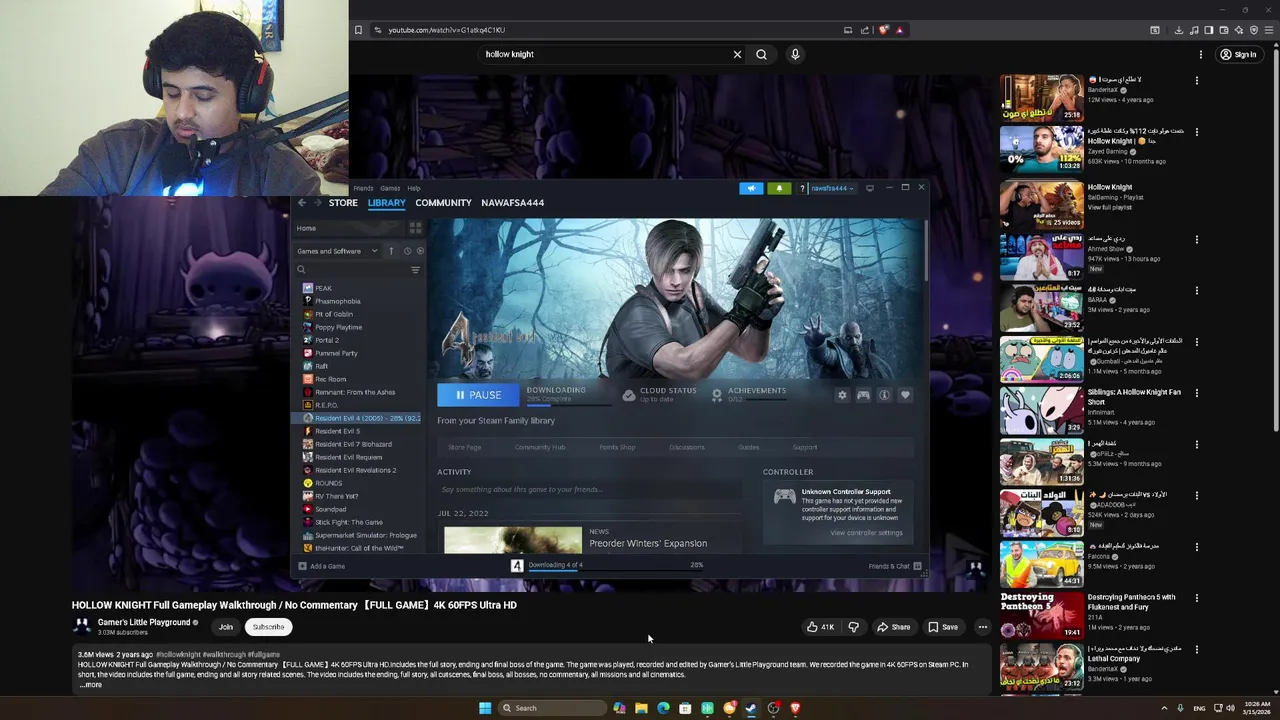Like the Hollow Knight video
1280x720 pixels.
point(820,627)
